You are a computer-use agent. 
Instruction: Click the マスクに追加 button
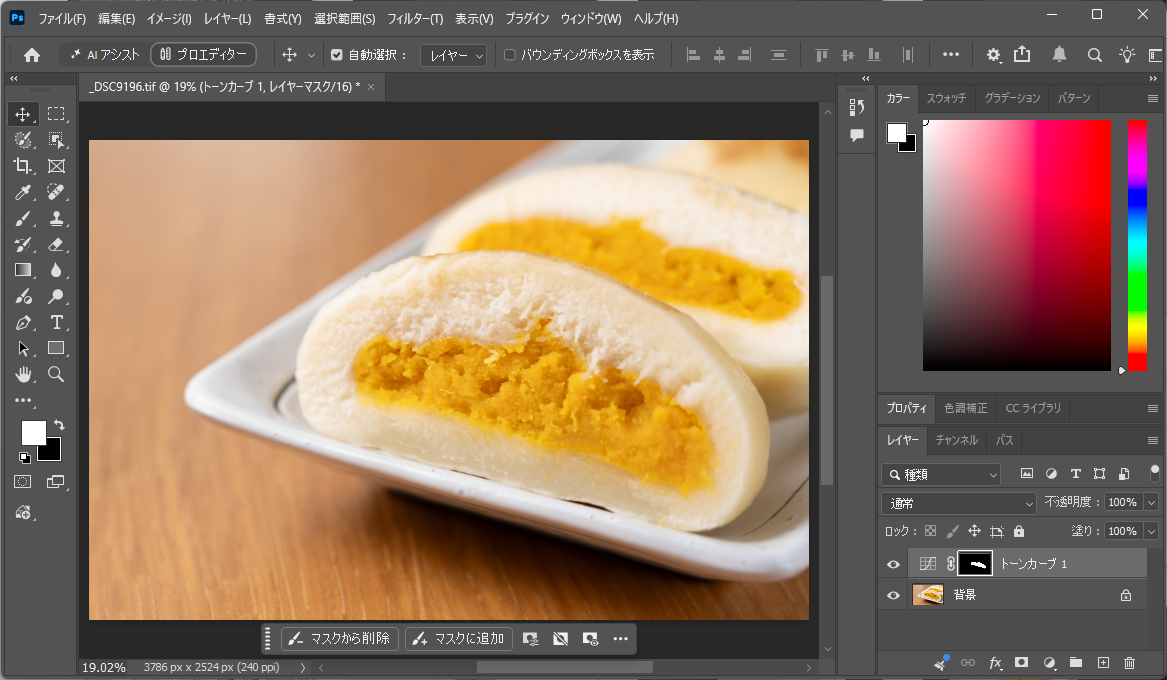click(x=459, y=638)
